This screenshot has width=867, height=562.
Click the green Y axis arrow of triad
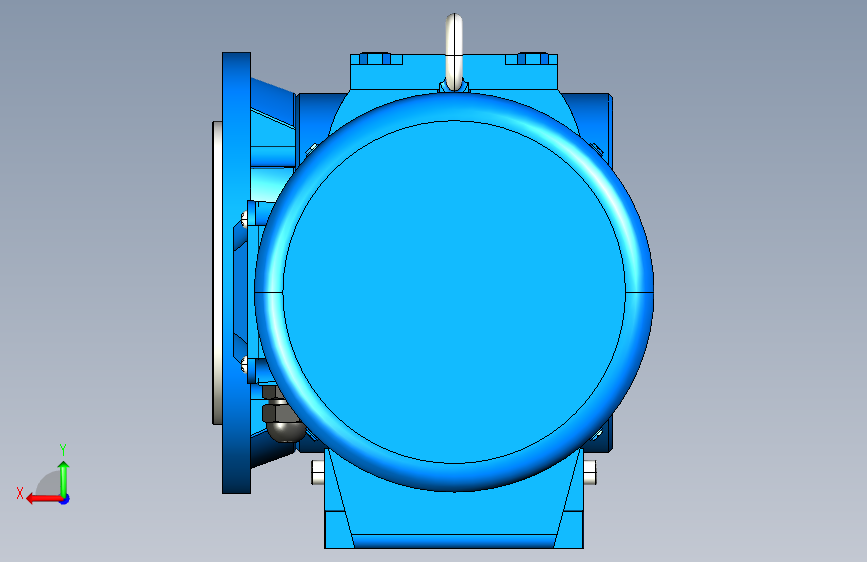pos(64,478)
